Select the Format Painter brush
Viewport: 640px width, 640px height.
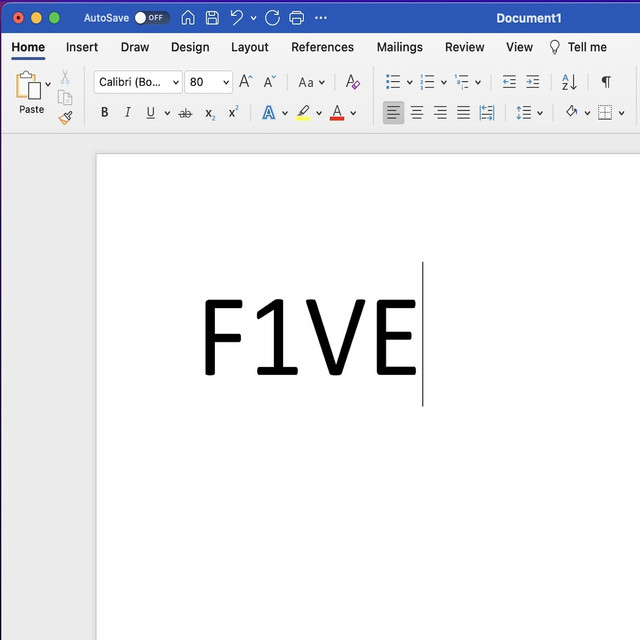pos(65,118)
